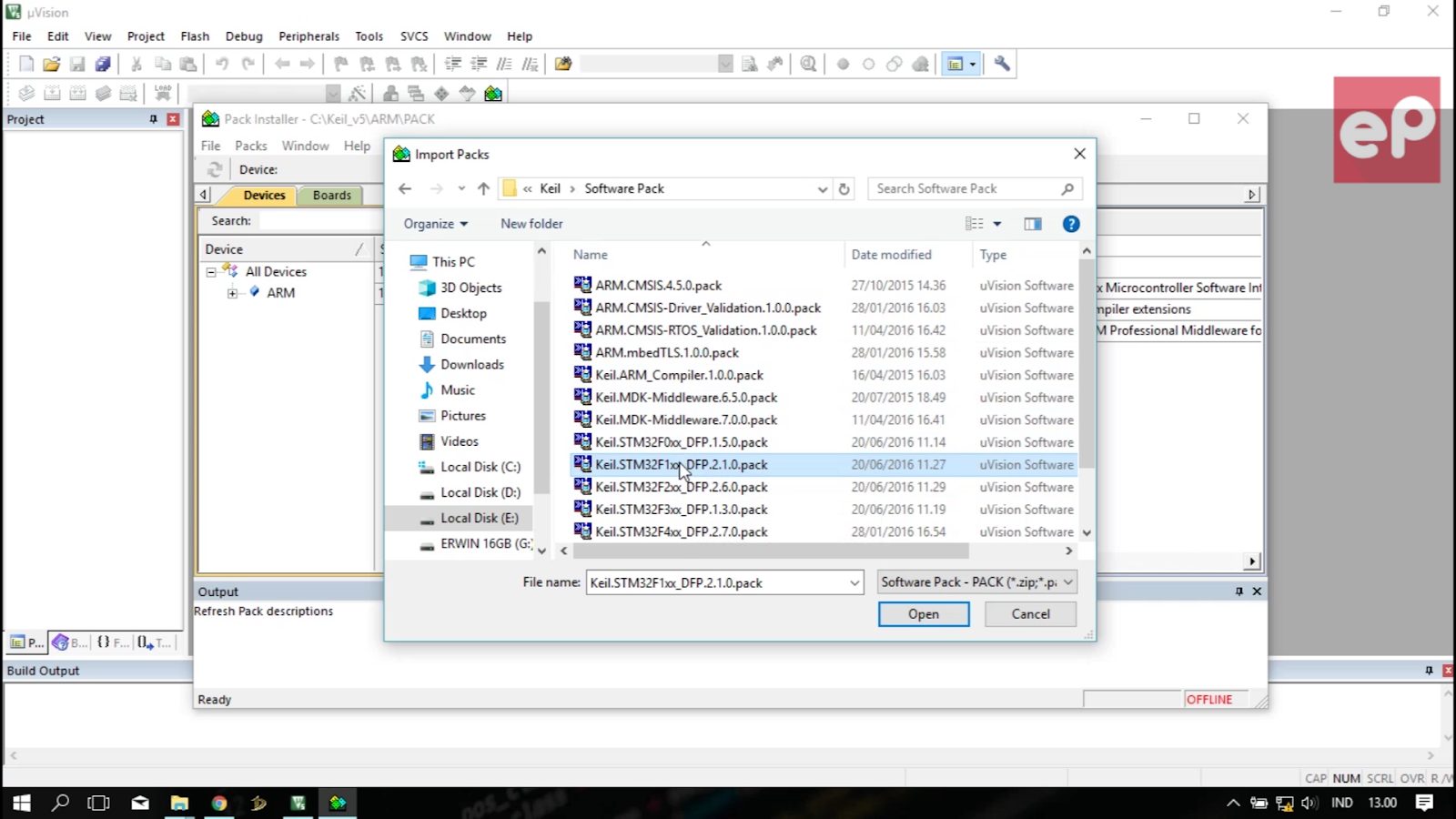Click the Open button
The image size is (1456, 819).
tap(924, 614)
